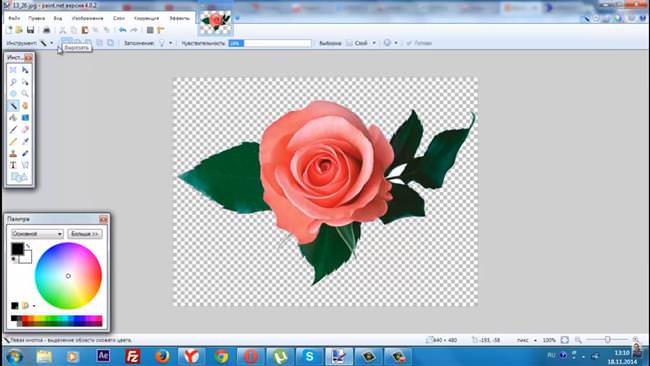Open the Эффекты menu
650x366 pixels.
179,18
